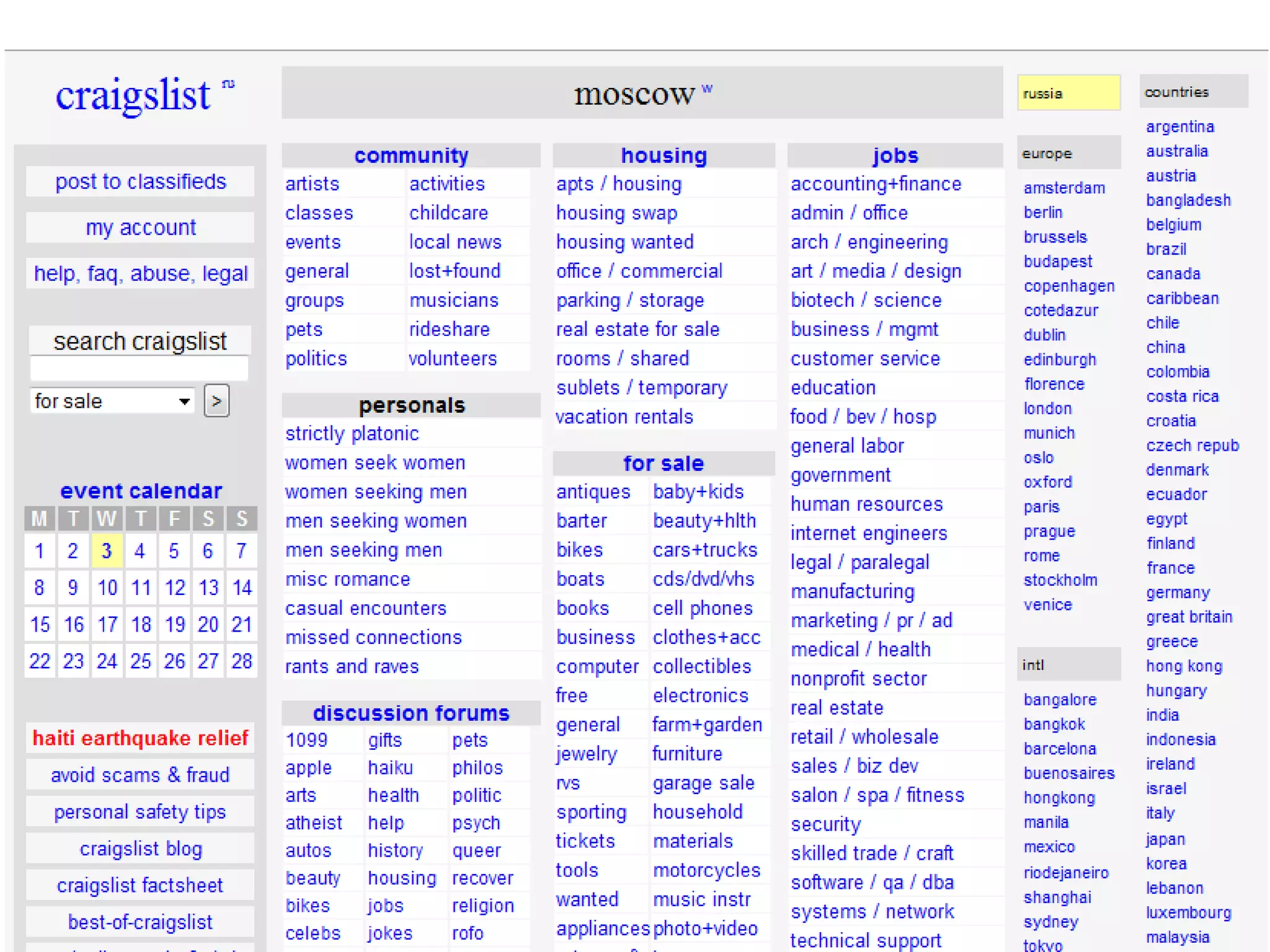Open 'avoid scams & fraud' link

tap(141, 775)
